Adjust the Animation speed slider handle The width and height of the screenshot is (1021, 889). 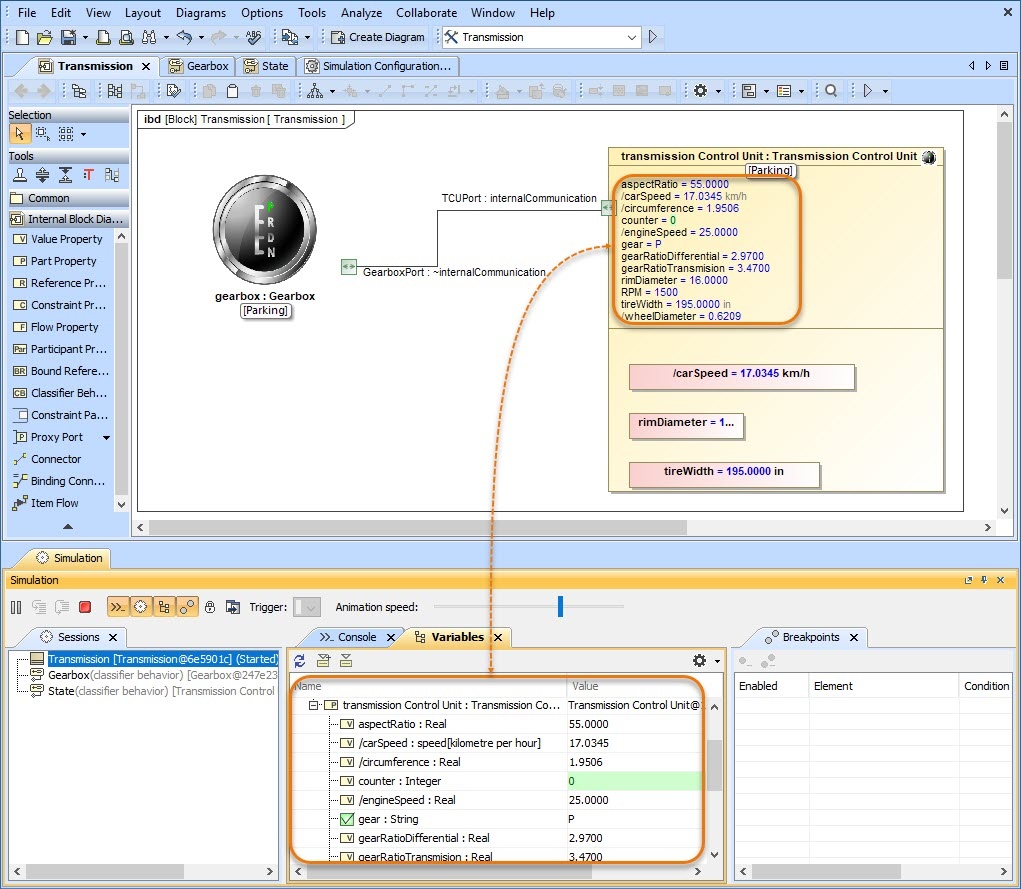tap(560, 606)
